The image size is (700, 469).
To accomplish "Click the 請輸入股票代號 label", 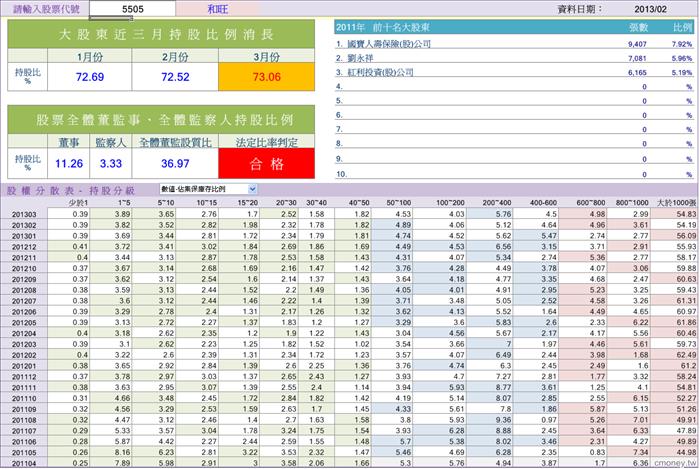I will coord(46,9).
